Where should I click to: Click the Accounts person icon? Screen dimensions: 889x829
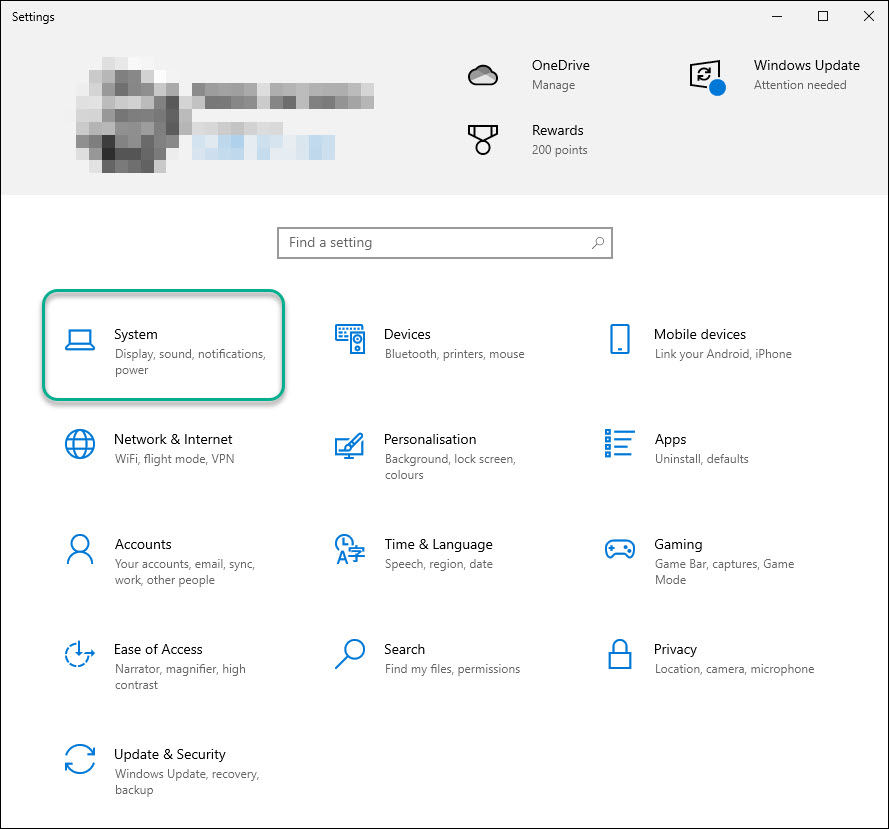pos(80,549)
